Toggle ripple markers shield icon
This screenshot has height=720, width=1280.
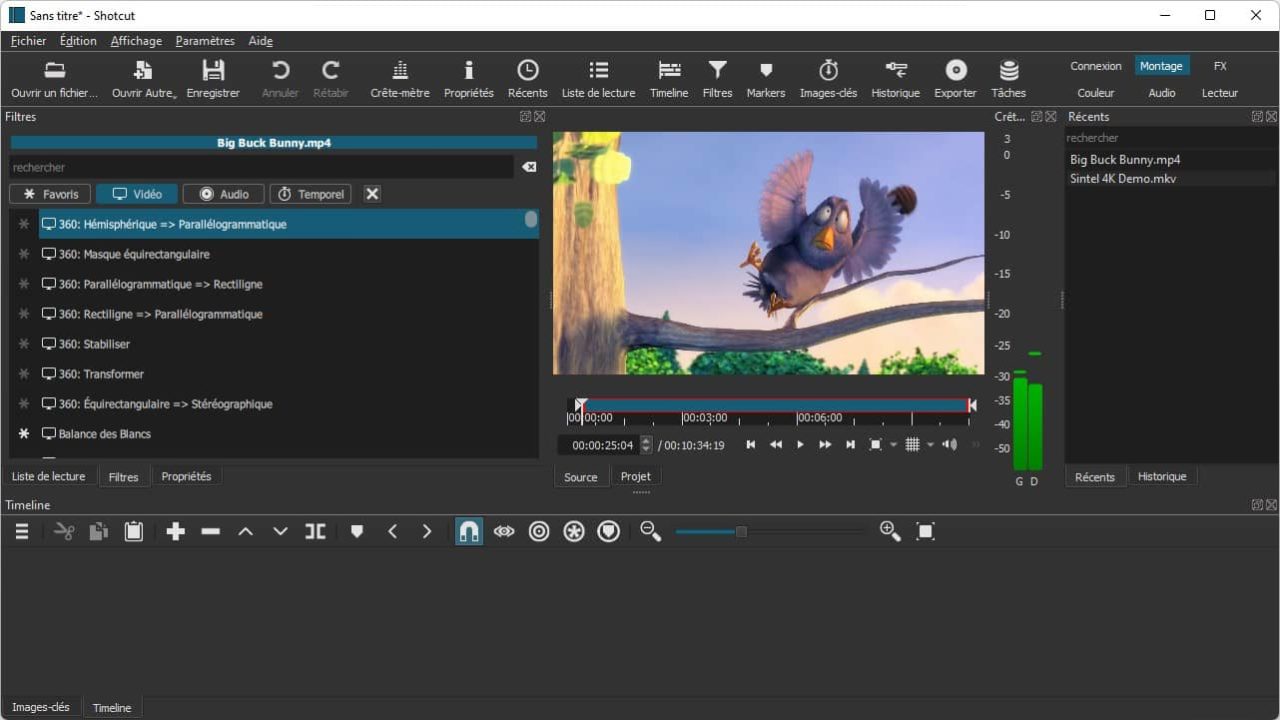(x=609, y=532)
